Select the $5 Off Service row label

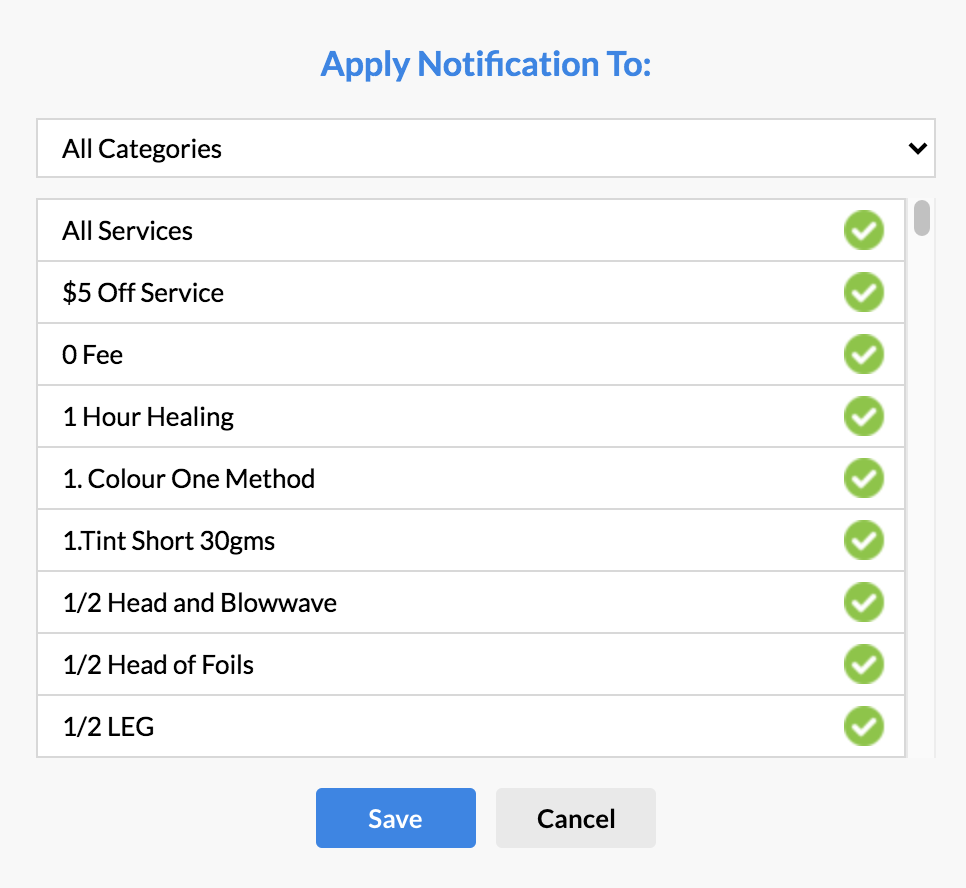(x=143, y=293)
